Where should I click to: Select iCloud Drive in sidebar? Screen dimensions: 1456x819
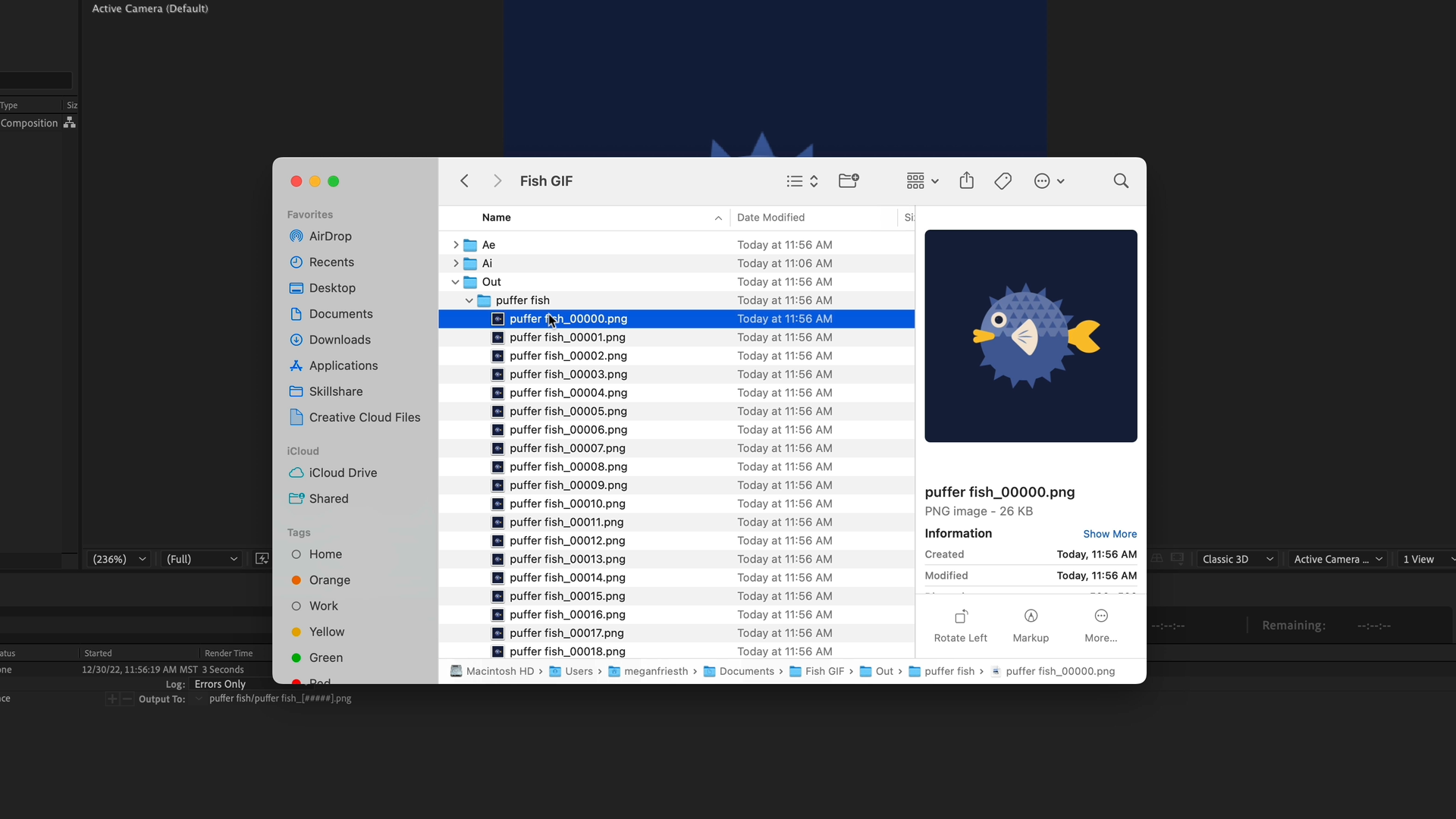(342, 472)
